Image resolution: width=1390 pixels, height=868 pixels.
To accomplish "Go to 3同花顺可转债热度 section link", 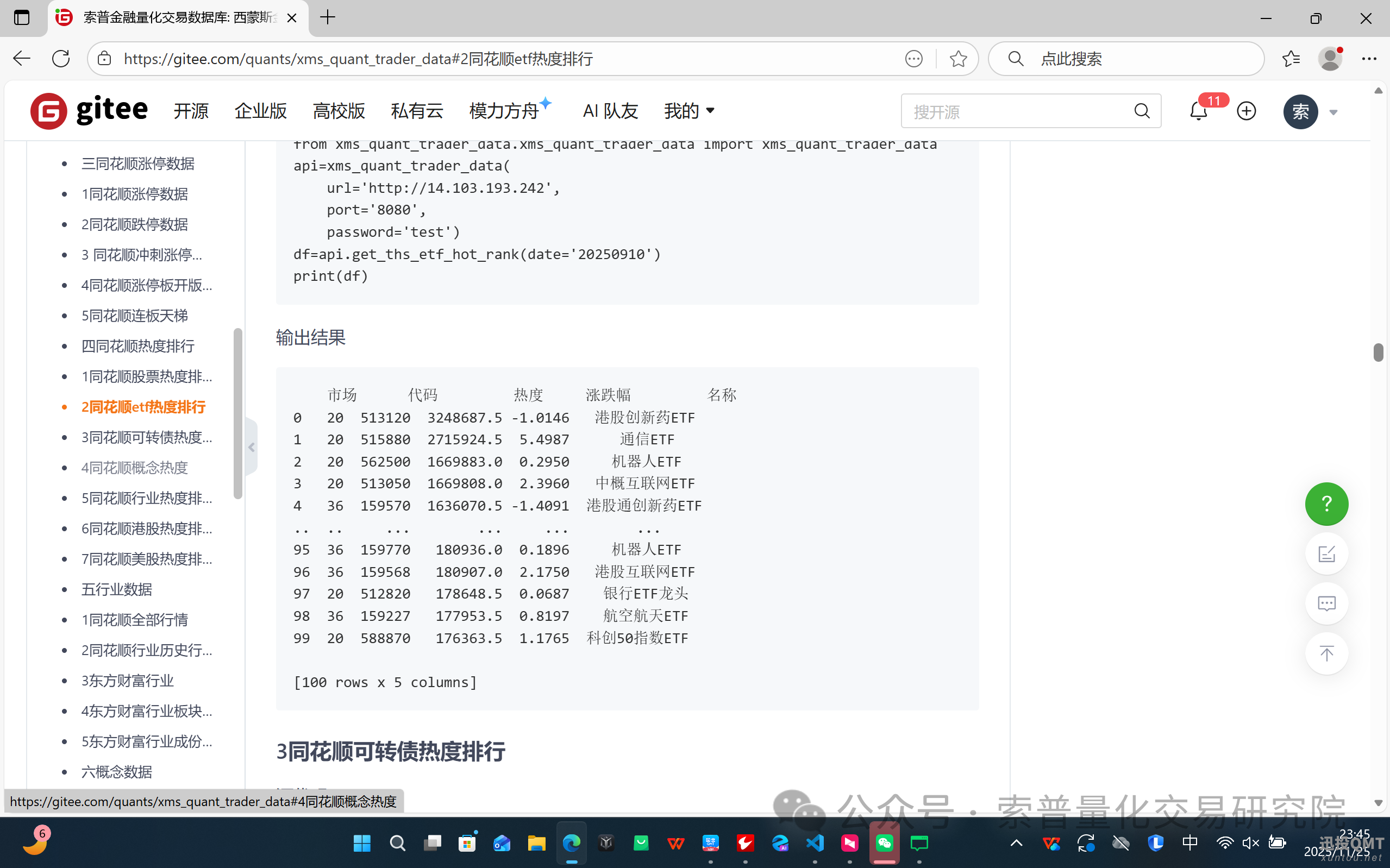I will pyautogui.click(x=146, y=437).
